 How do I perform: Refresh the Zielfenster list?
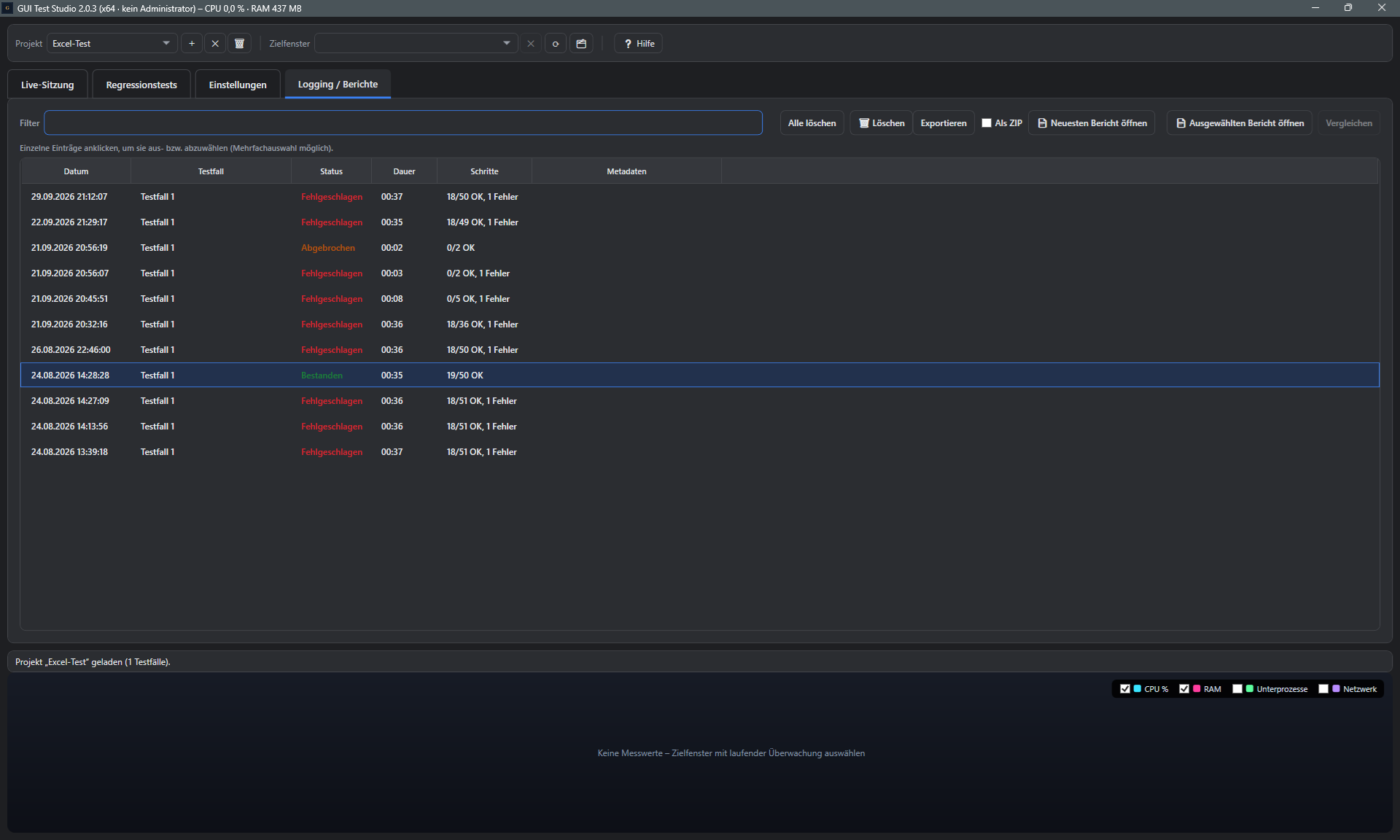coord(556,44)
